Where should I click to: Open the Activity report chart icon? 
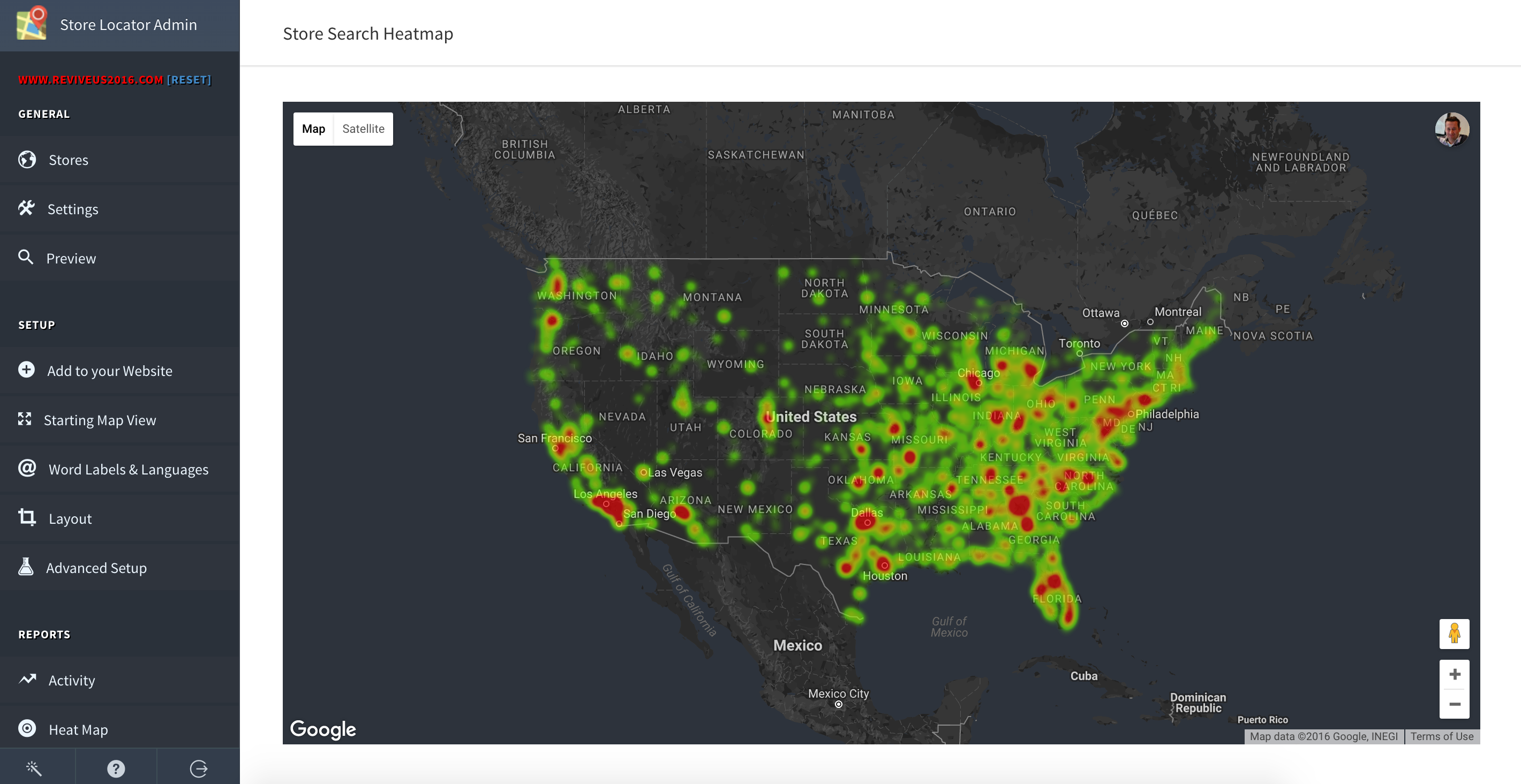pos(27,680)
